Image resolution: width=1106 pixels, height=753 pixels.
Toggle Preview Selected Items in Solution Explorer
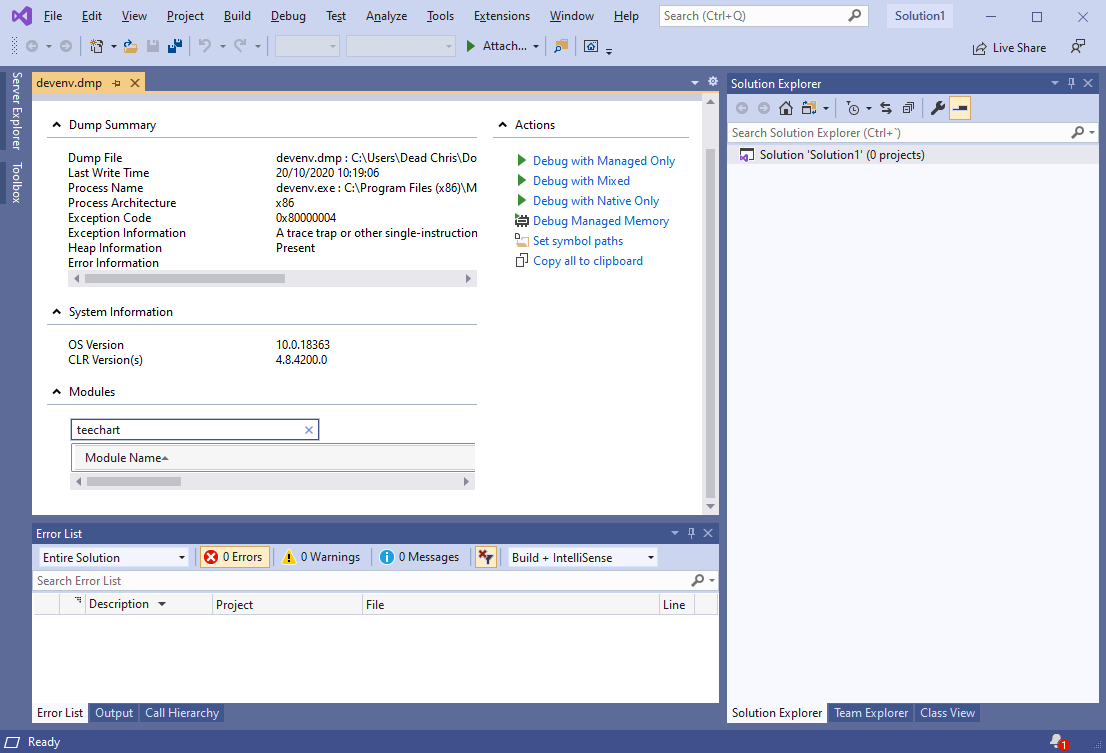coord(960,108)
